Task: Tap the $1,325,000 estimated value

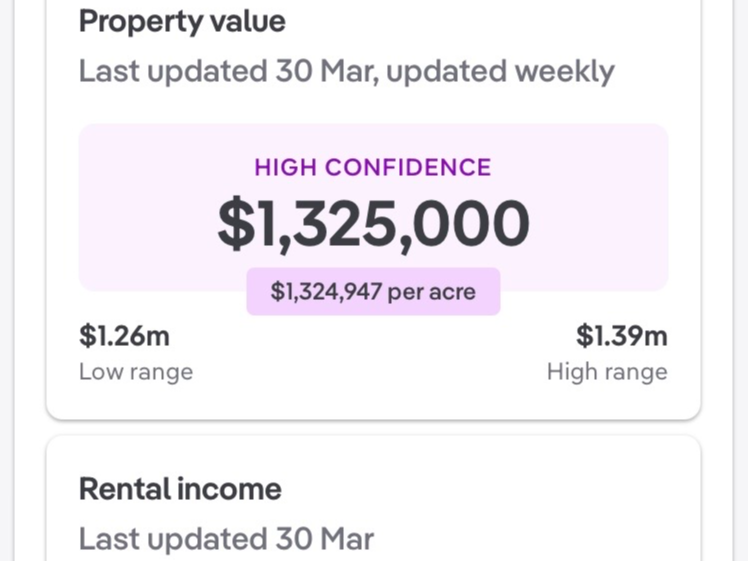Action: coord(373,224)
